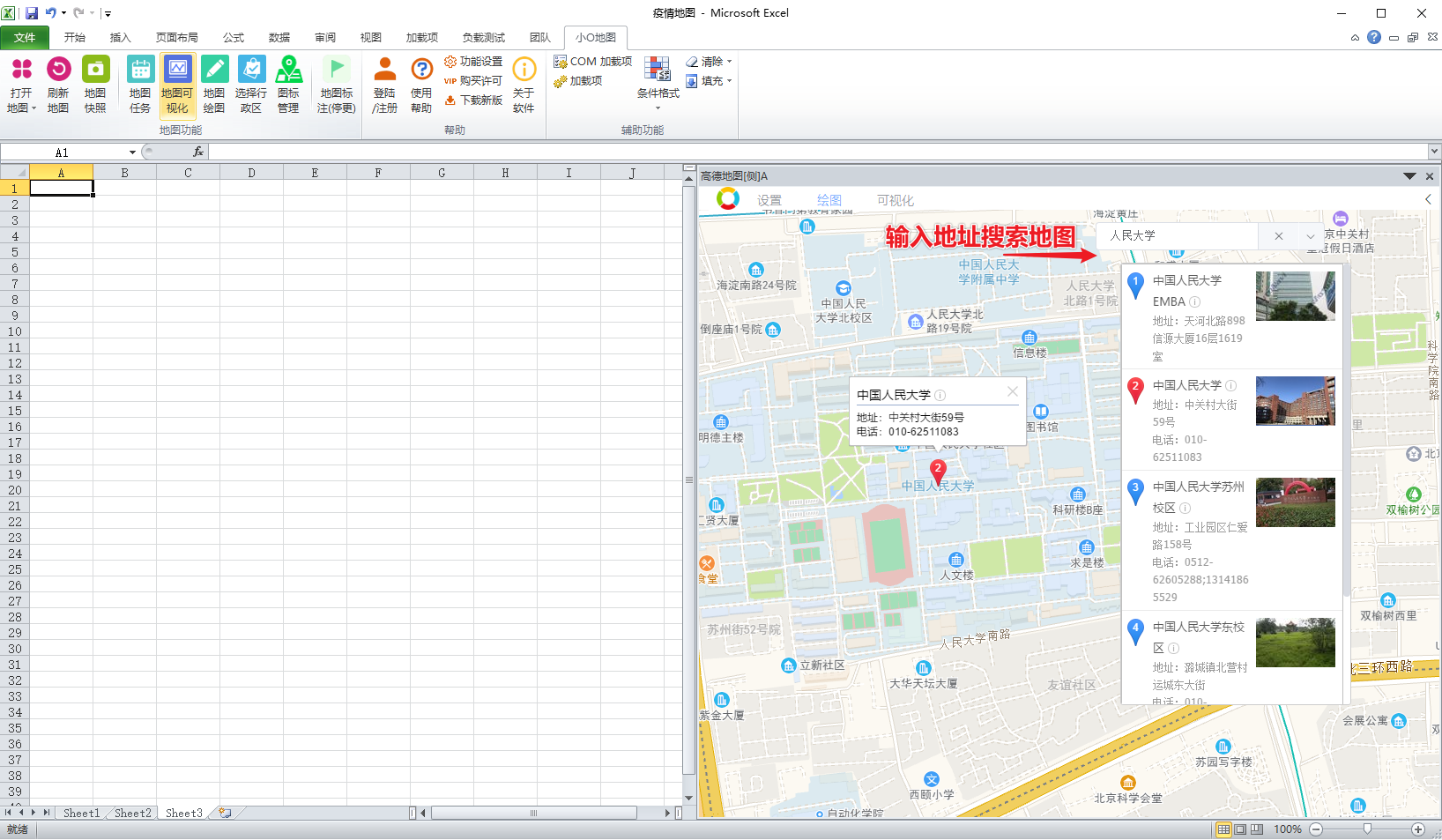Clear the map search text with X
This screenshot has width=1442, height=840.
coord(1279,236)
